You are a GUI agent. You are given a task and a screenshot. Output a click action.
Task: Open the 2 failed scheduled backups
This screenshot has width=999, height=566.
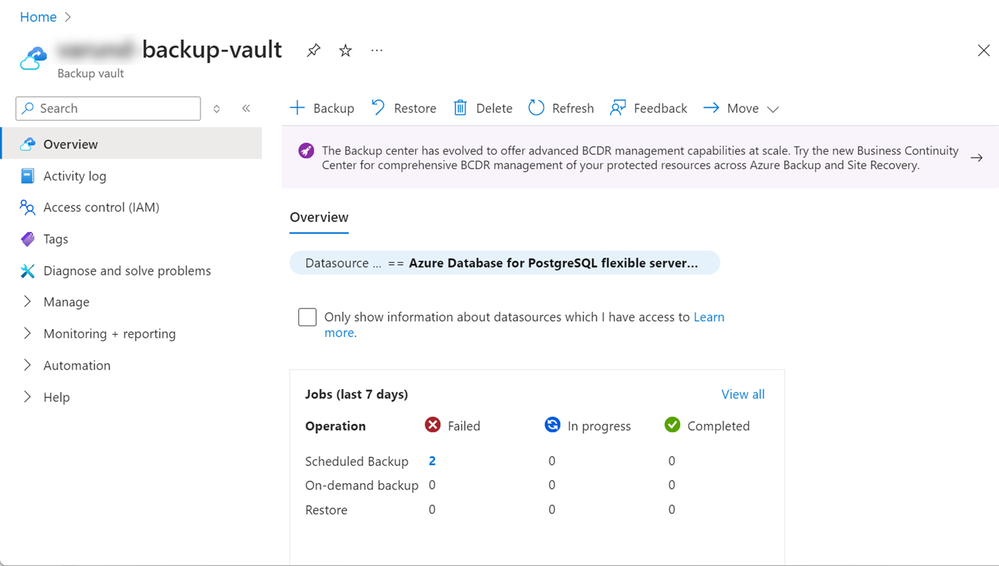click(x=432, y=461)
